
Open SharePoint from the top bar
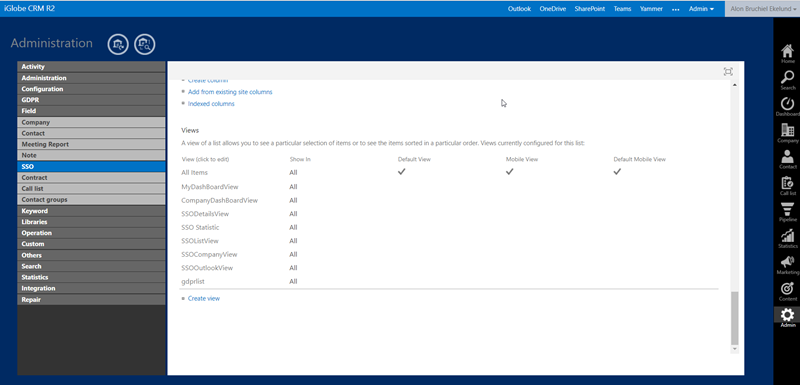[589, 9]
